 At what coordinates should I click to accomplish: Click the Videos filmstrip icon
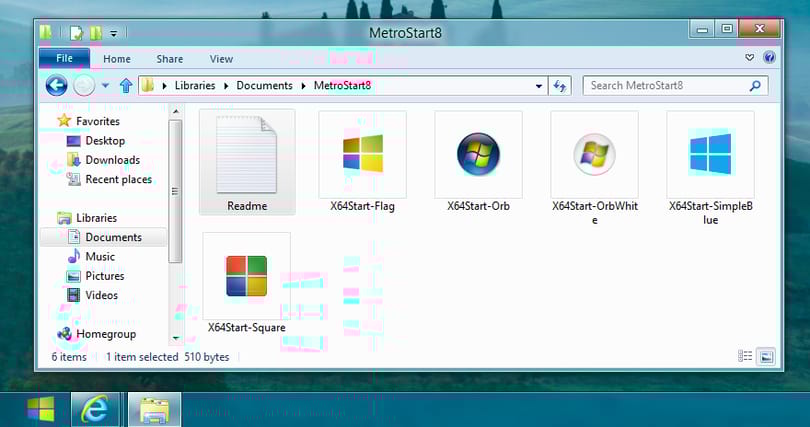coord(74,295)
